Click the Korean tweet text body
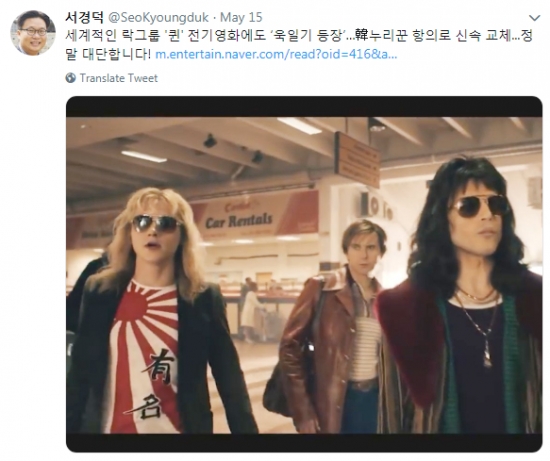This screenshot has height=461, width=550. (x=299, y=45)
